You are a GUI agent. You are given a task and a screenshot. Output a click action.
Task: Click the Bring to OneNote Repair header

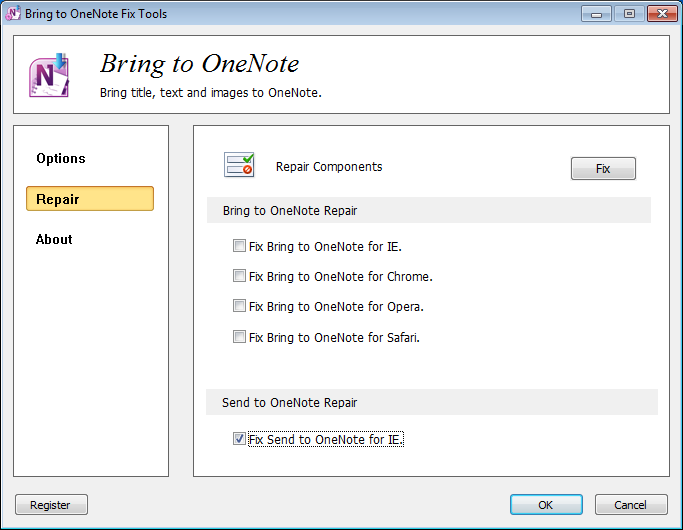[x=429, y=210]
